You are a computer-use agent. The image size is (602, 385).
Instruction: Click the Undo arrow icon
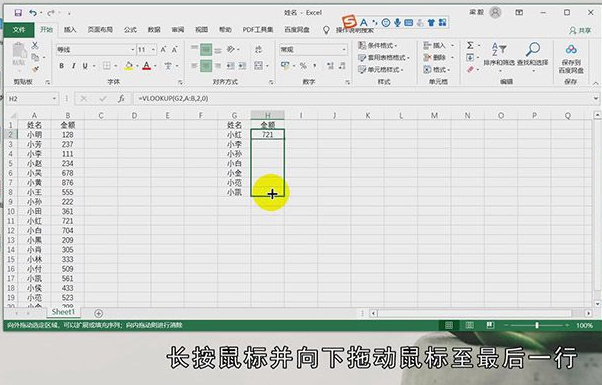coord(33,13)
